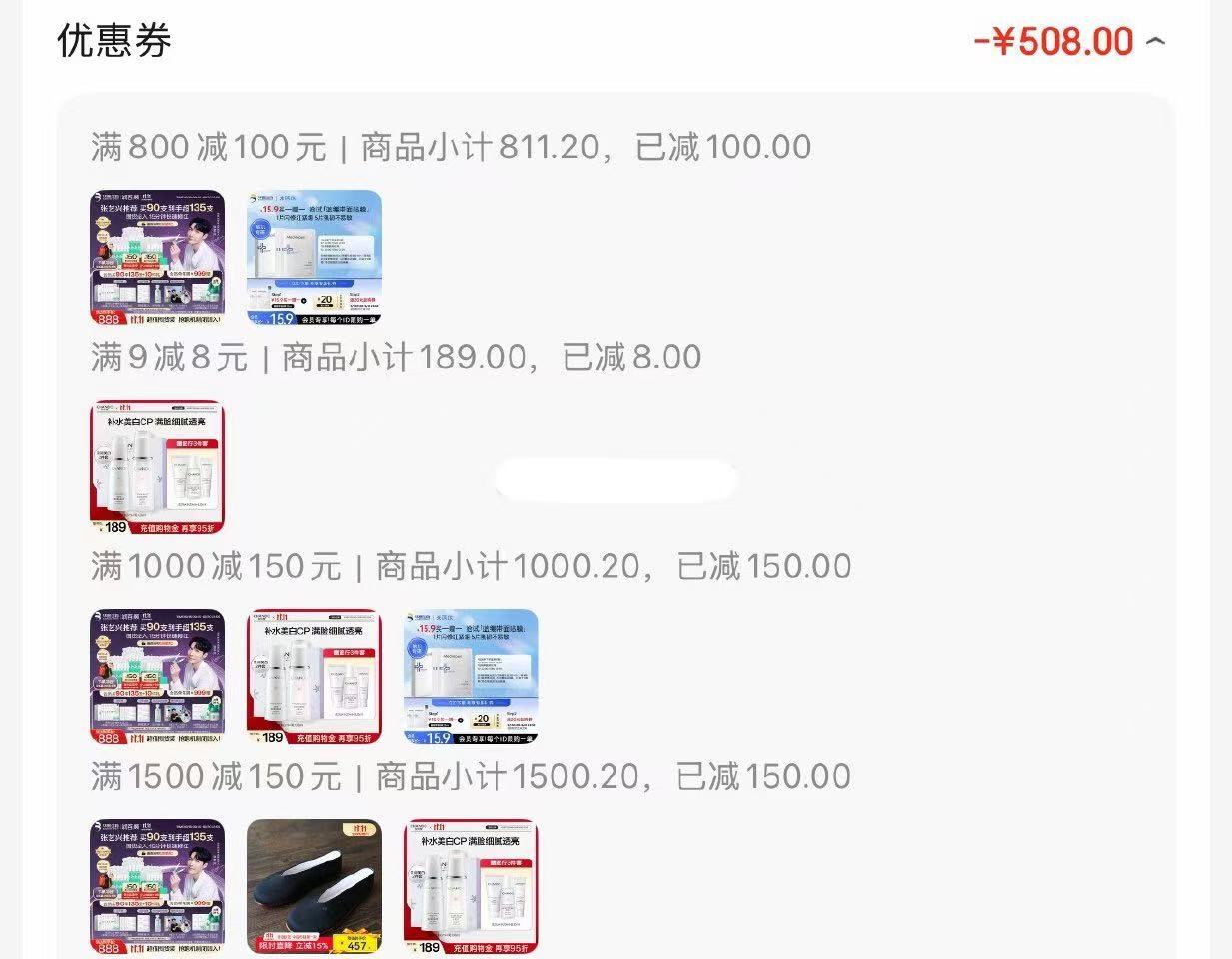Open the toothpaste product under 满1000减150元

[157, 677]
